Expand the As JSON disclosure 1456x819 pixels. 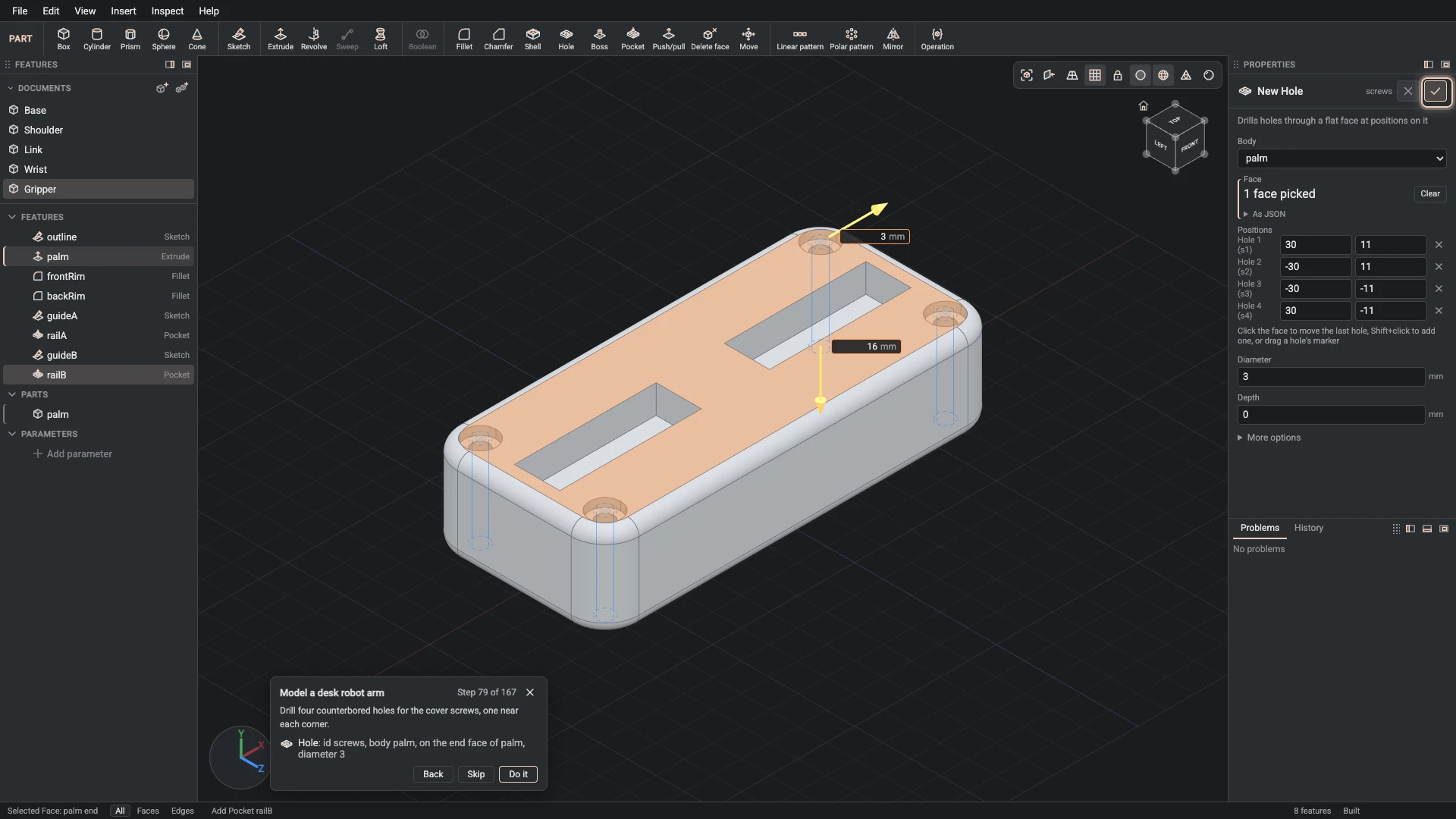[x=1265, y=214]
